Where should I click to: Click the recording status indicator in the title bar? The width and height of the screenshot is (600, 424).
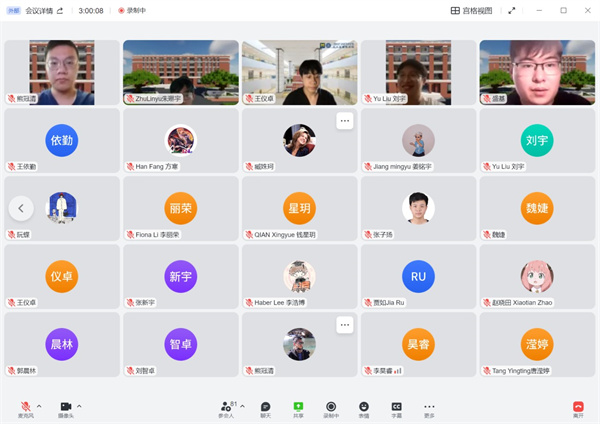click(x=131, y=10)
